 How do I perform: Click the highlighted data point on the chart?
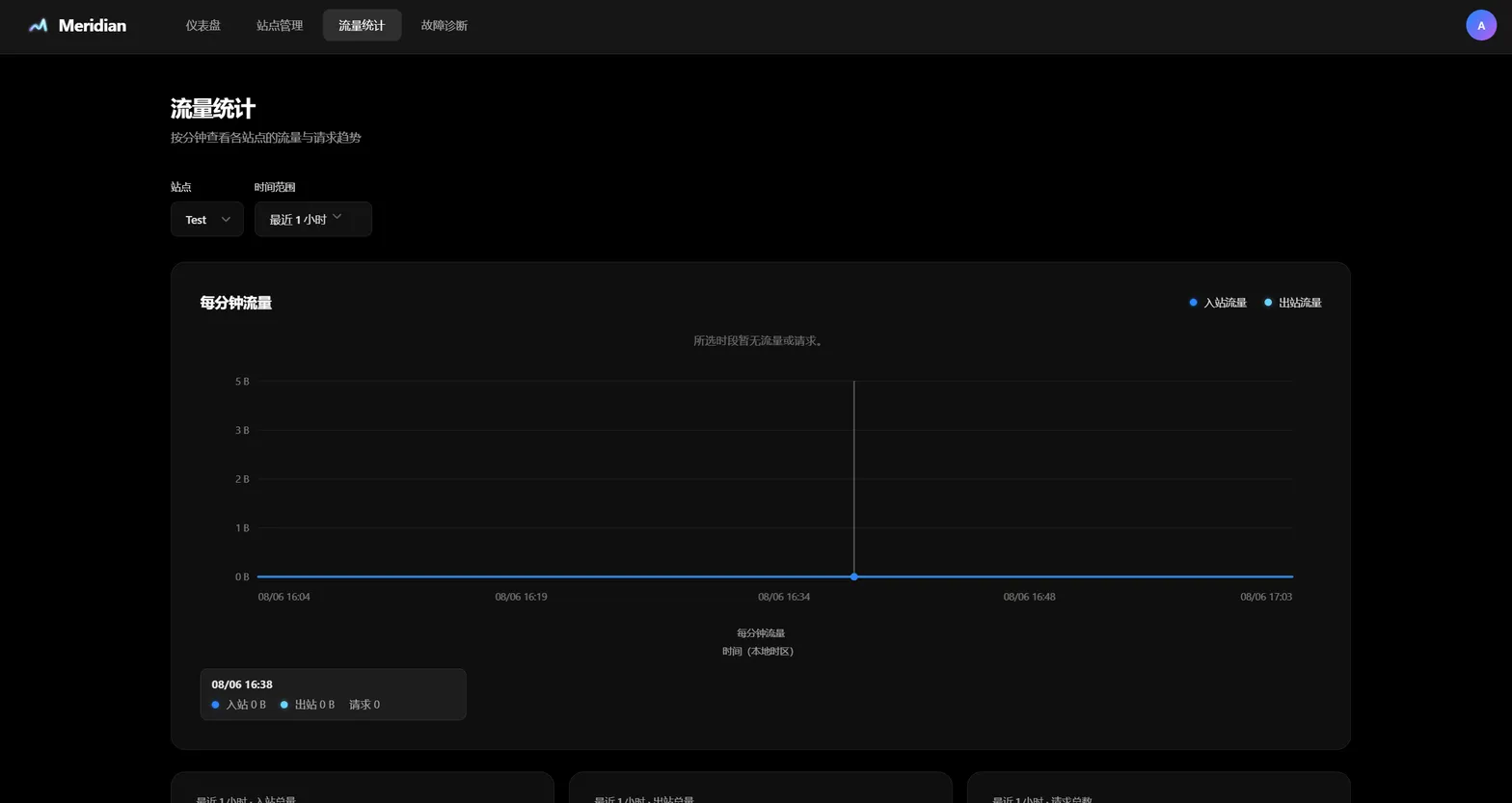[x=854, y=576]
